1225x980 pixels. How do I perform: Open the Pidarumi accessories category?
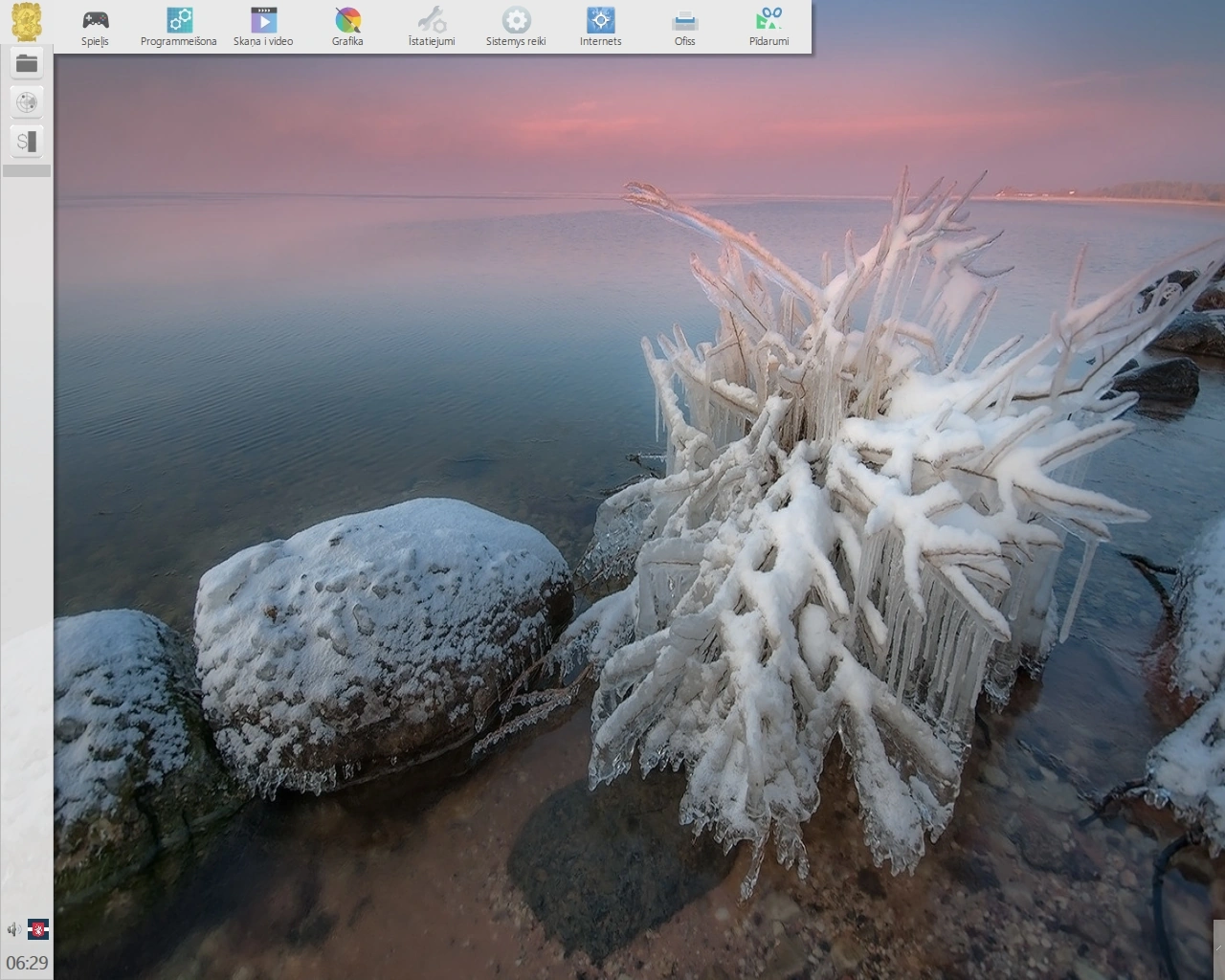pos(768,27)
